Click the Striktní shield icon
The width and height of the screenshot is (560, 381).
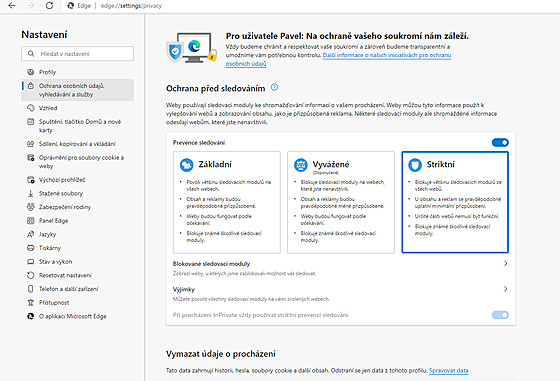point(415,165)
